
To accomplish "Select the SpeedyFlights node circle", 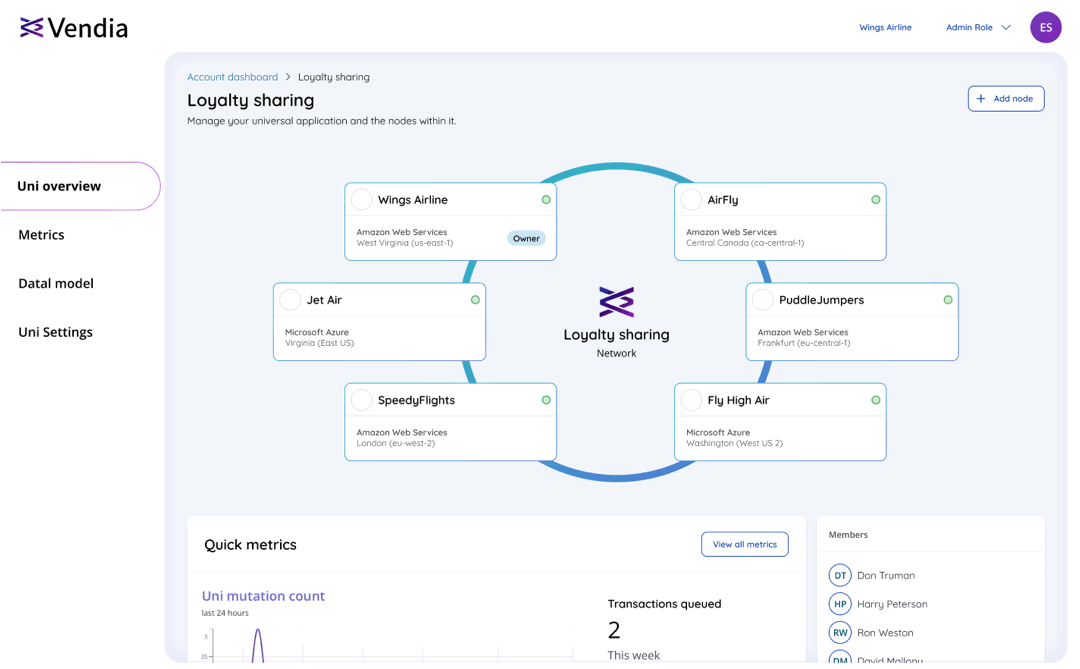I will pos(362,400).
